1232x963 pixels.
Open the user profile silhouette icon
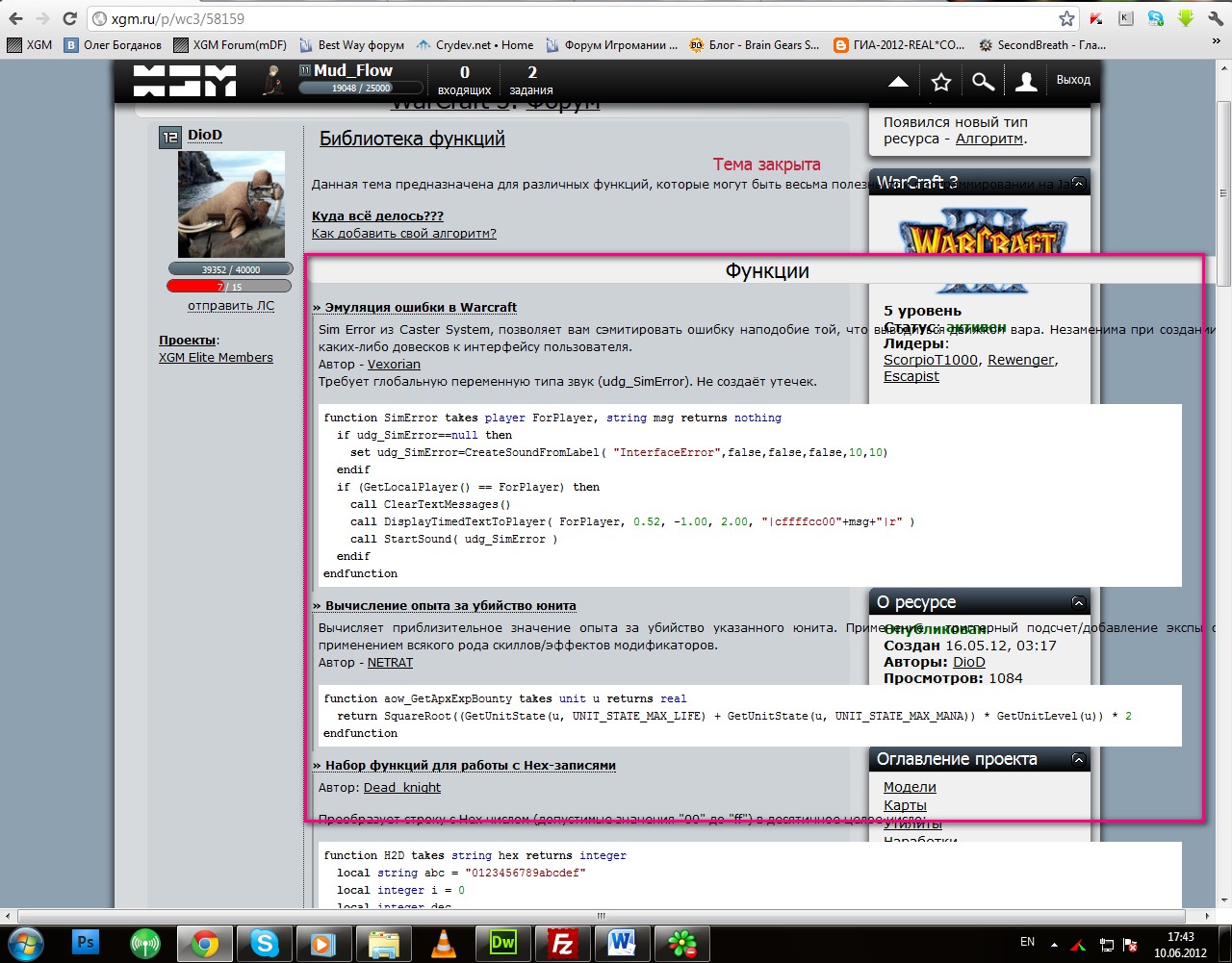1026,82
